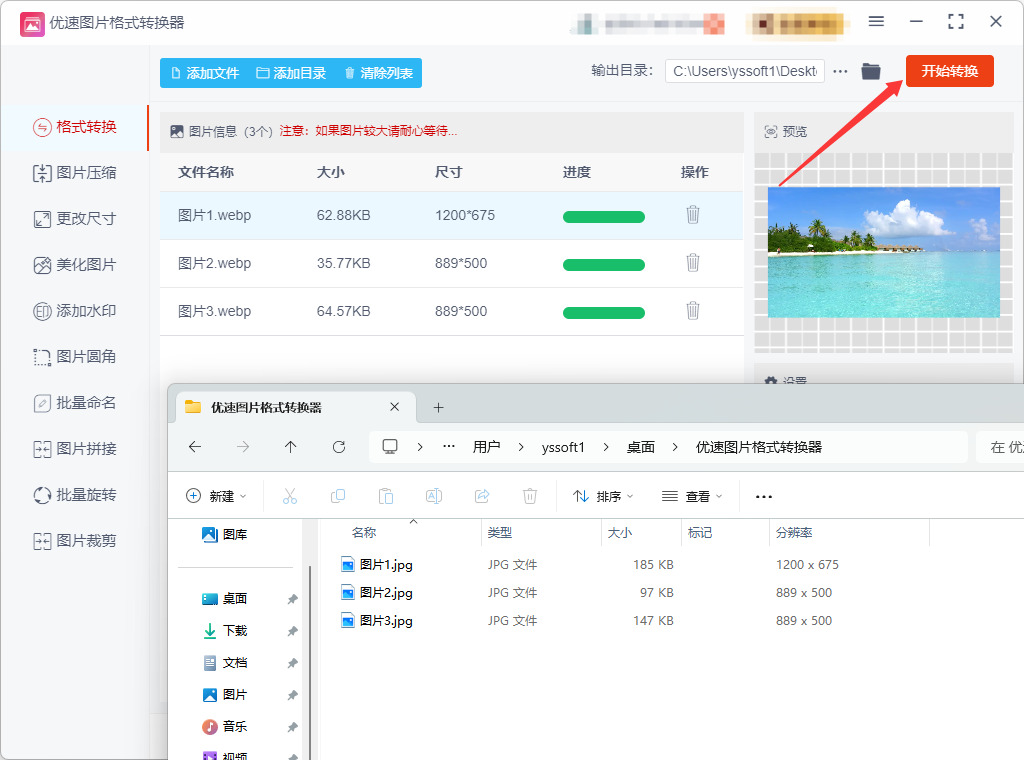
Task: Open 批量旋转 in the sidebar
Action: click(75, 495)
